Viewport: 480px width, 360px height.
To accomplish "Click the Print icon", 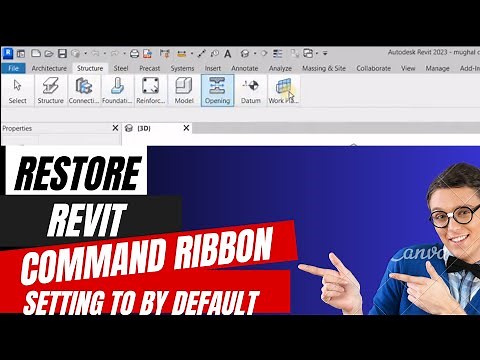I will (134, 53).
